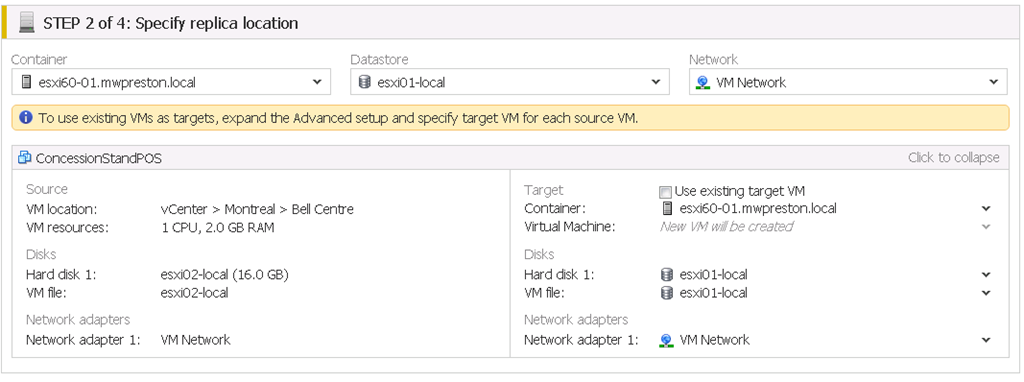The image size is (1024, 382).
Task: Enable Use existing target VM checkbox
Action: click(x=665, y=192)
